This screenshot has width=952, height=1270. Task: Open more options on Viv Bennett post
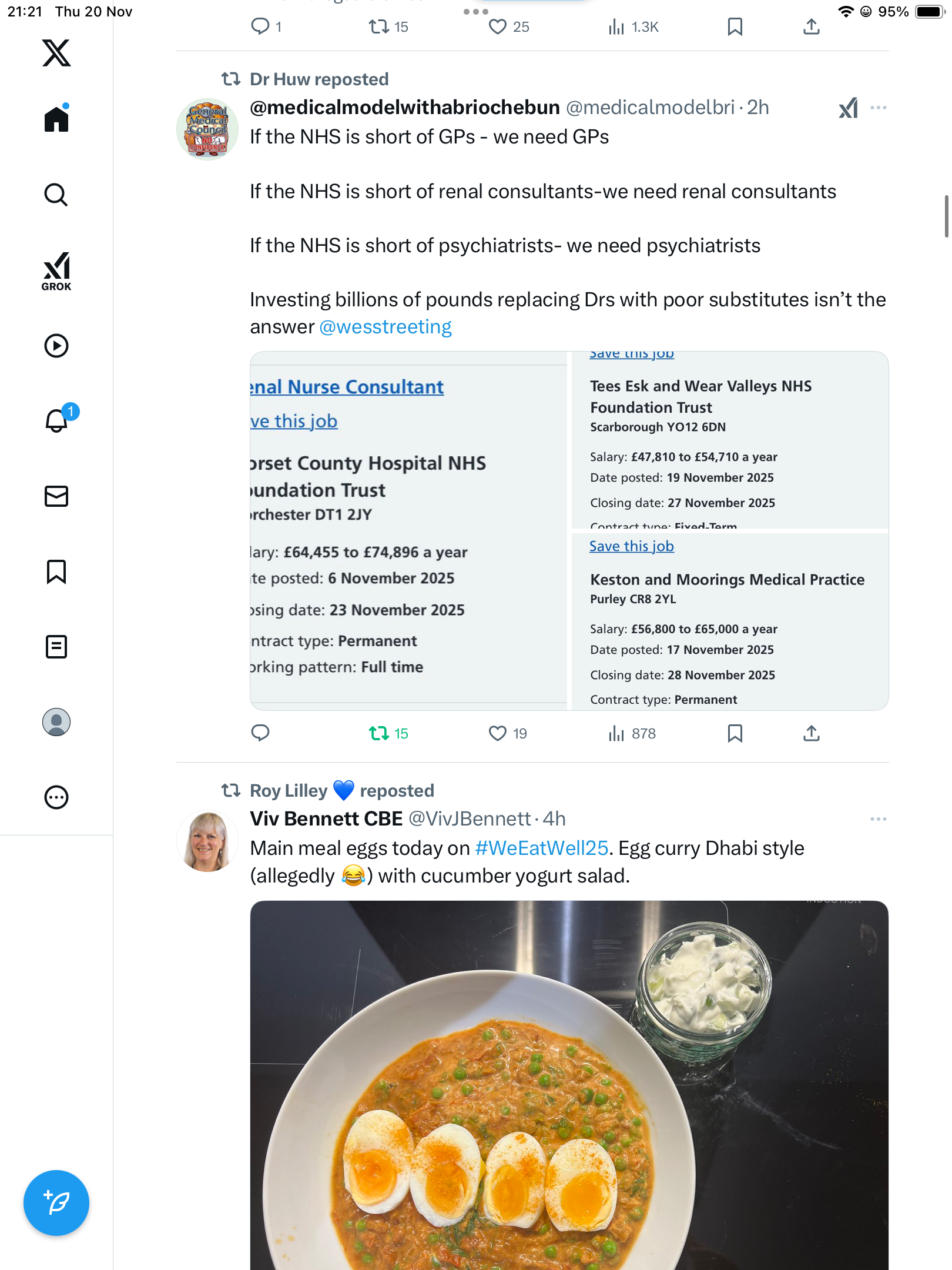click(878, 819)
